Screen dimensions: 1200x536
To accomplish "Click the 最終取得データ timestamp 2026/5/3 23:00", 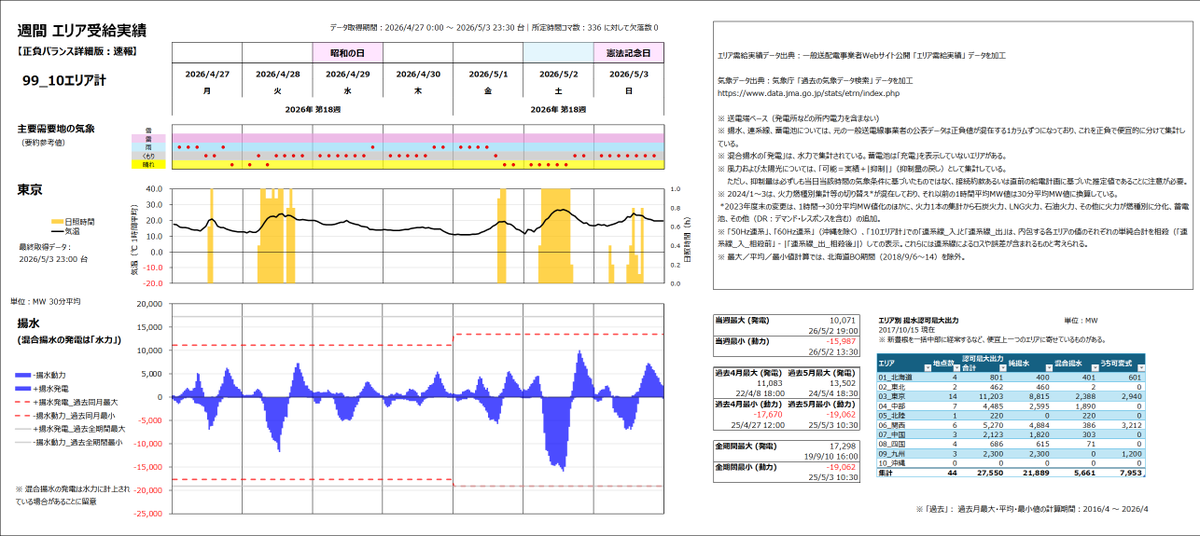I will point(54,257).
